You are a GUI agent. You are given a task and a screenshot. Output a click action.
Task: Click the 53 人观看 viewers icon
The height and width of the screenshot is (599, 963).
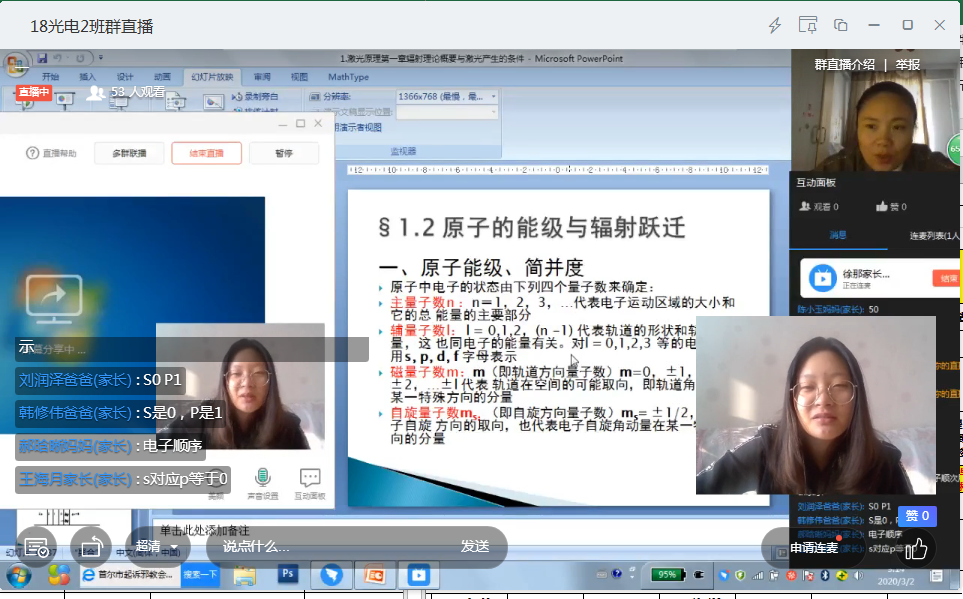tap(95, 93)
